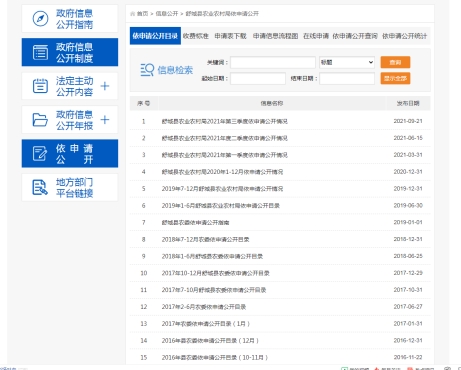Click date 2019-01-01 in row 7
Screen dimensions: 461x370
tap(408, 222)
